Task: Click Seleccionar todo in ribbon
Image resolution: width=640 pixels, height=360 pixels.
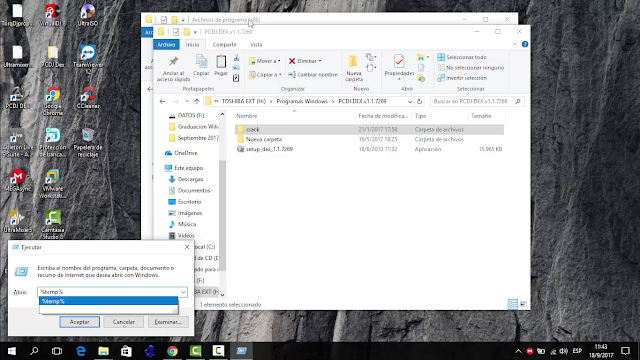Action: click(462, 57)
